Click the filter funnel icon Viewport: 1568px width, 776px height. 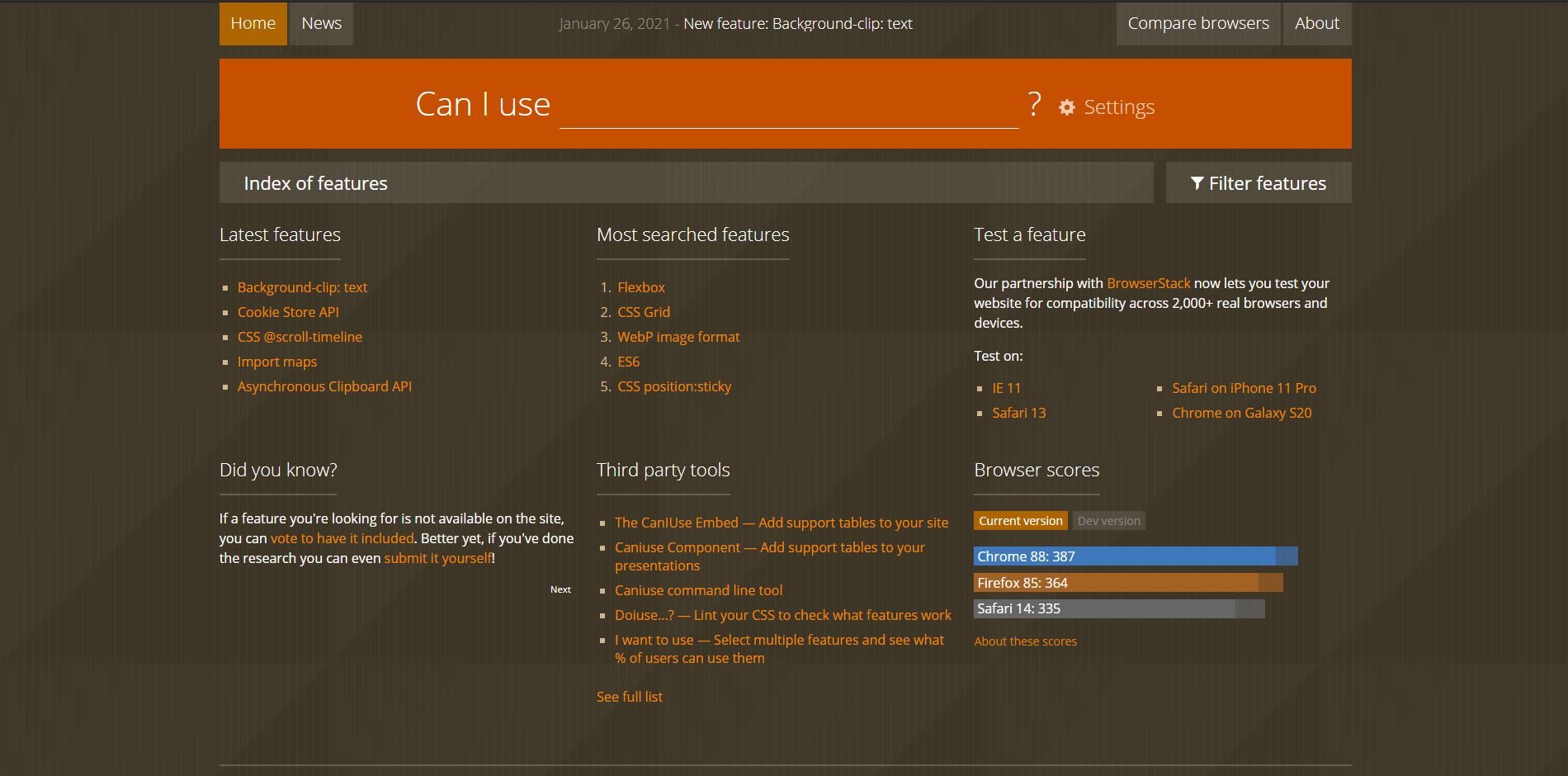point(1197,183)
